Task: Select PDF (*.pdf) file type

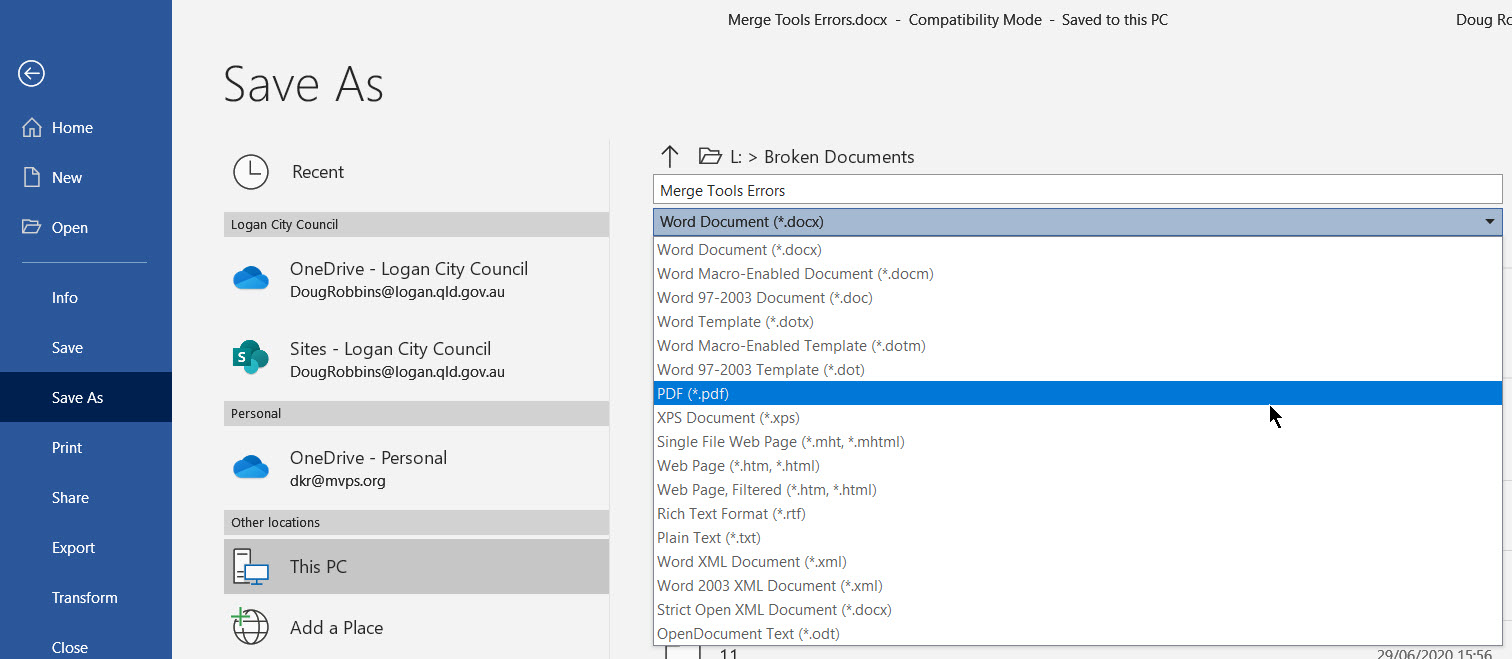Action: pyautogui.click(x=1077, y=394)
